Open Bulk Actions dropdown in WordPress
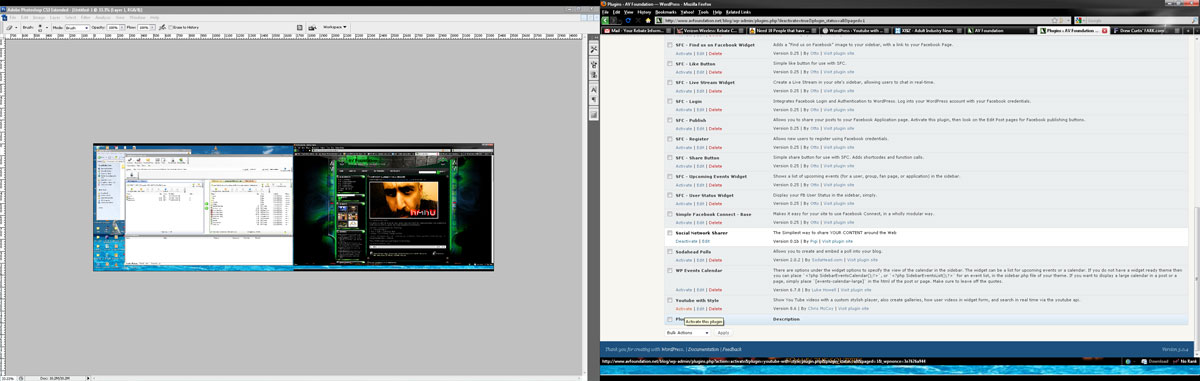The width and height of the screenshot is (1200, 381). (689, 332)
